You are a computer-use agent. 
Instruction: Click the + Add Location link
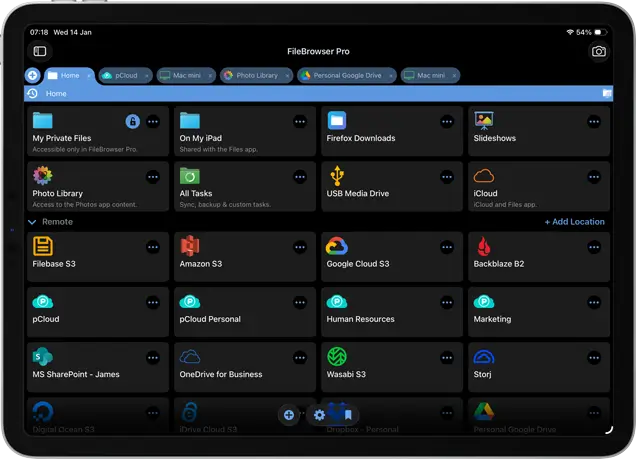(574, 222)
